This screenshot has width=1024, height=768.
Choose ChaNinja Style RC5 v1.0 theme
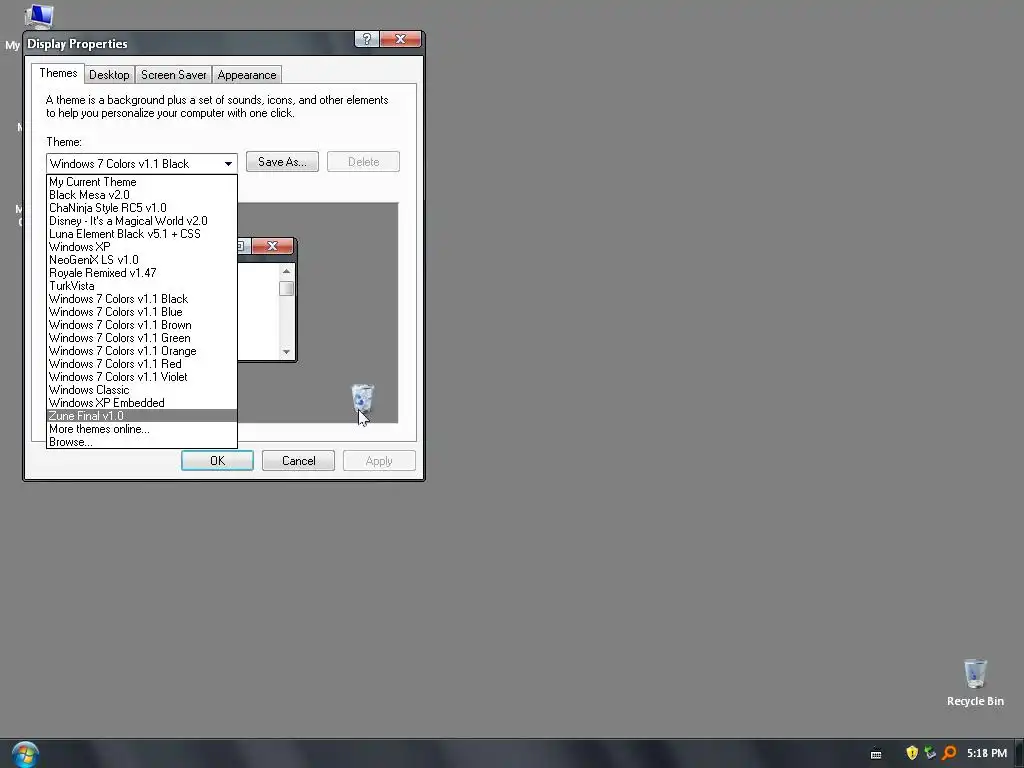(x=142, y=208)
